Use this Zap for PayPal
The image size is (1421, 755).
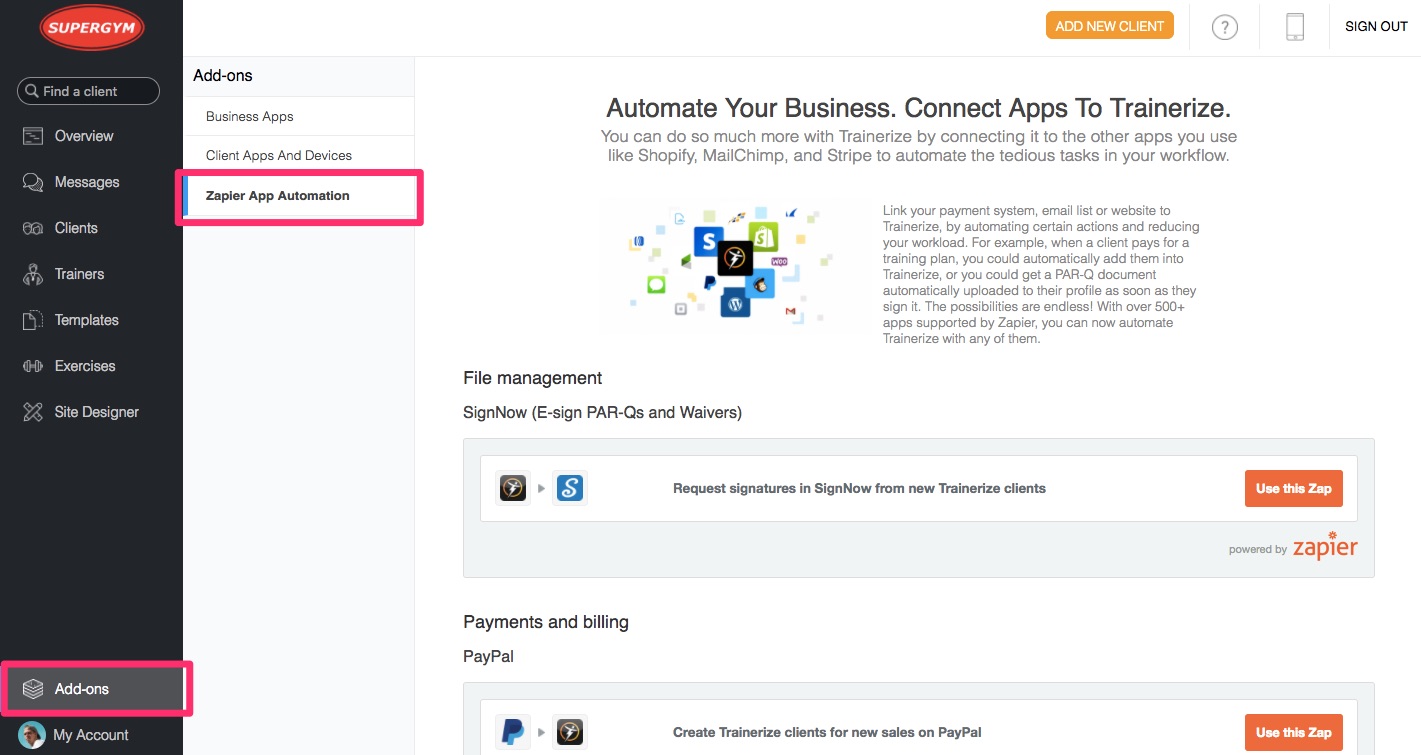coord(1294,732)
